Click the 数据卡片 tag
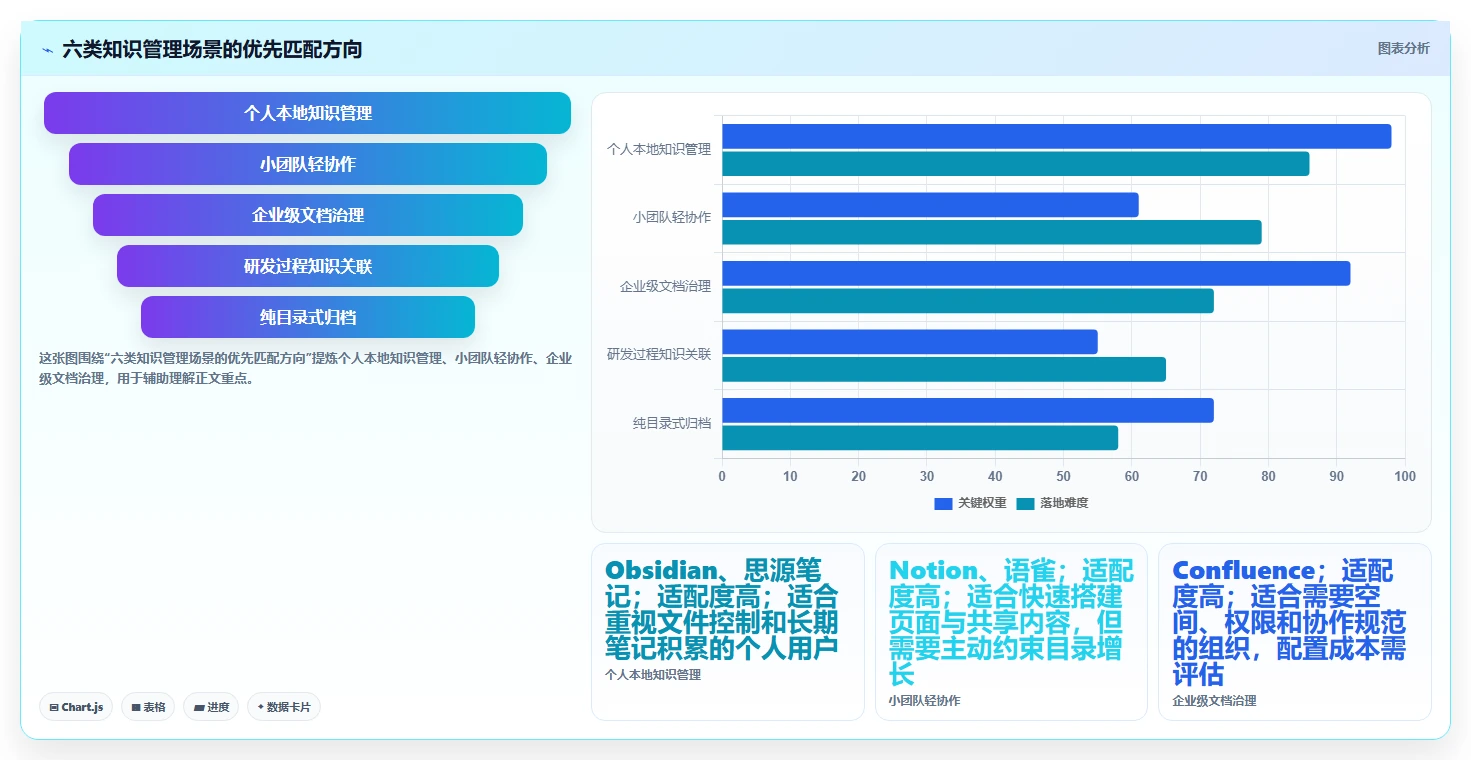The image size is (1471, 760). 284,707
